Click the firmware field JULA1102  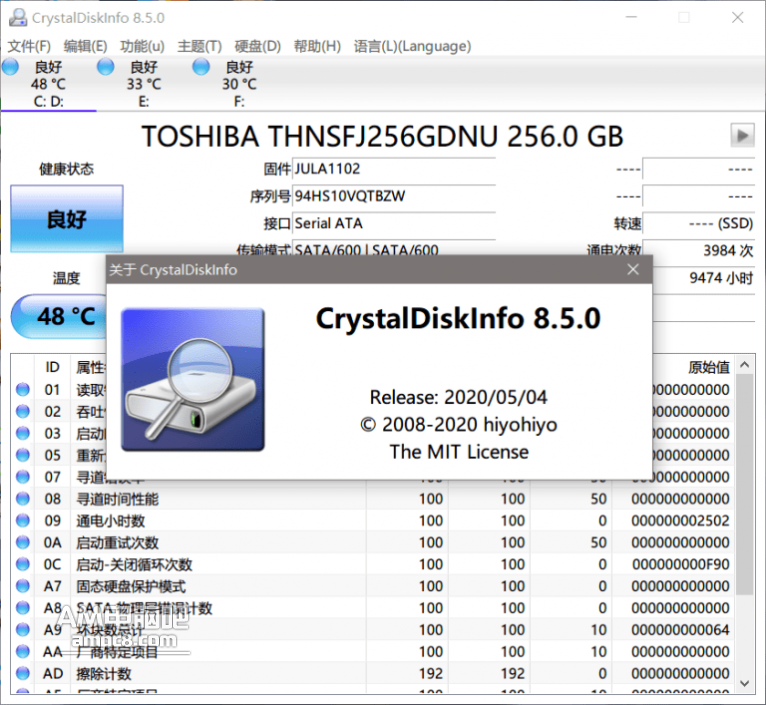(394, 169)
